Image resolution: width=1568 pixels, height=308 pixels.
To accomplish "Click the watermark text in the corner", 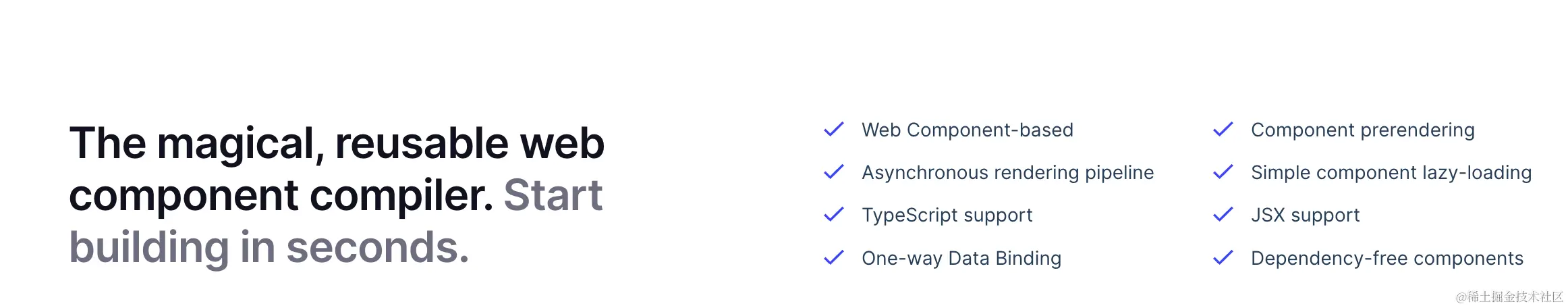I will [1509, 297].
